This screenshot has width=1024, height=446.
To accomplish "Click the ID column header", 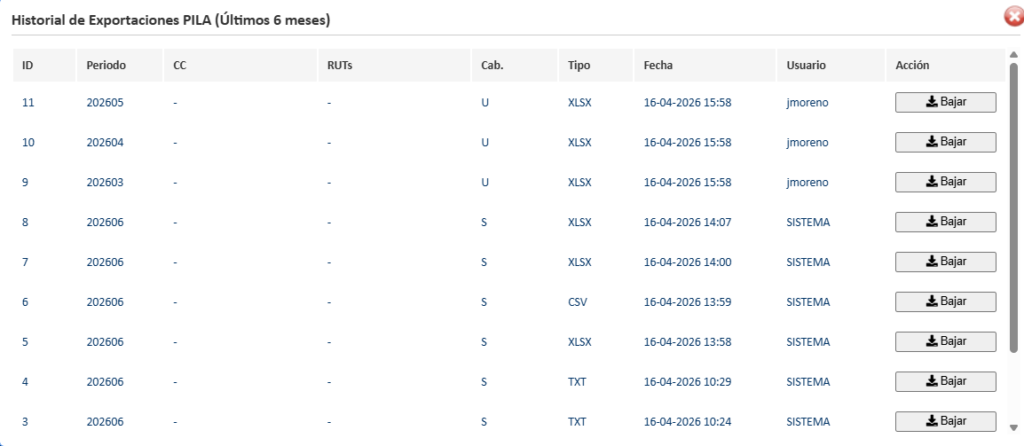I will [x=28, y=65].
